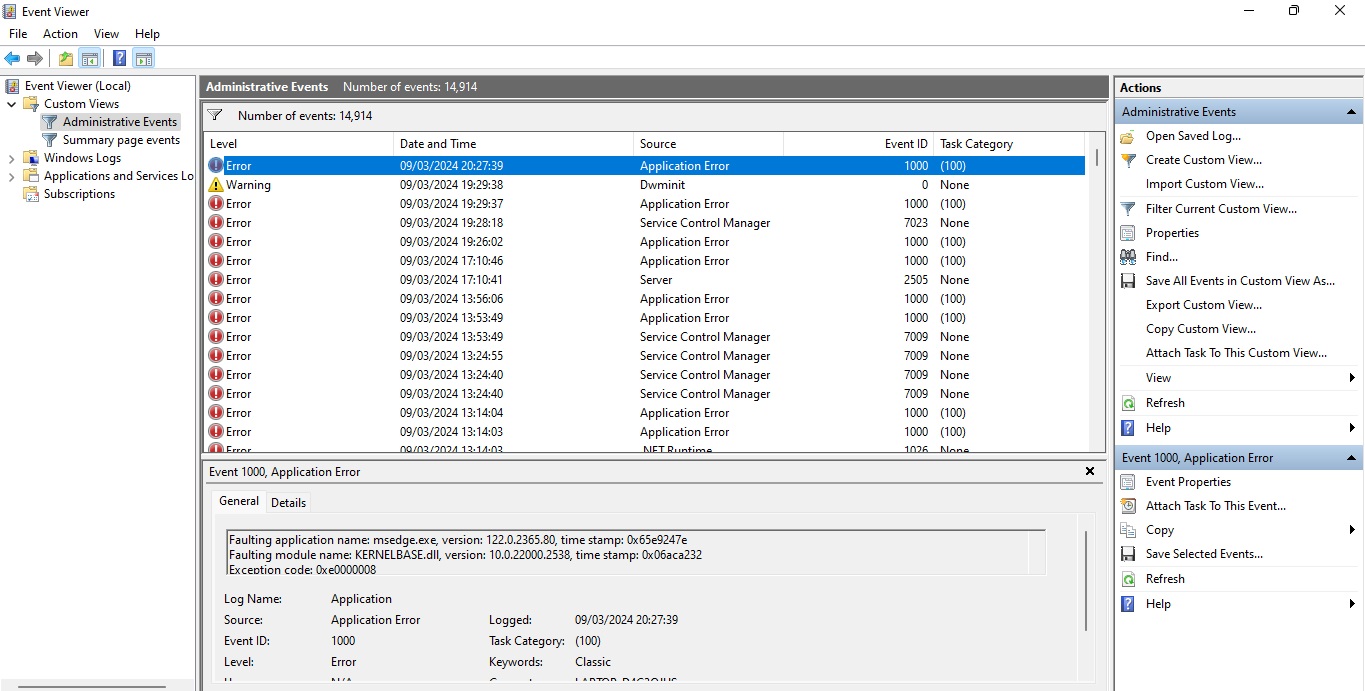Click the Open Saved Log folder icon
Viewport: 1365px width, 691px height.
1128,137
